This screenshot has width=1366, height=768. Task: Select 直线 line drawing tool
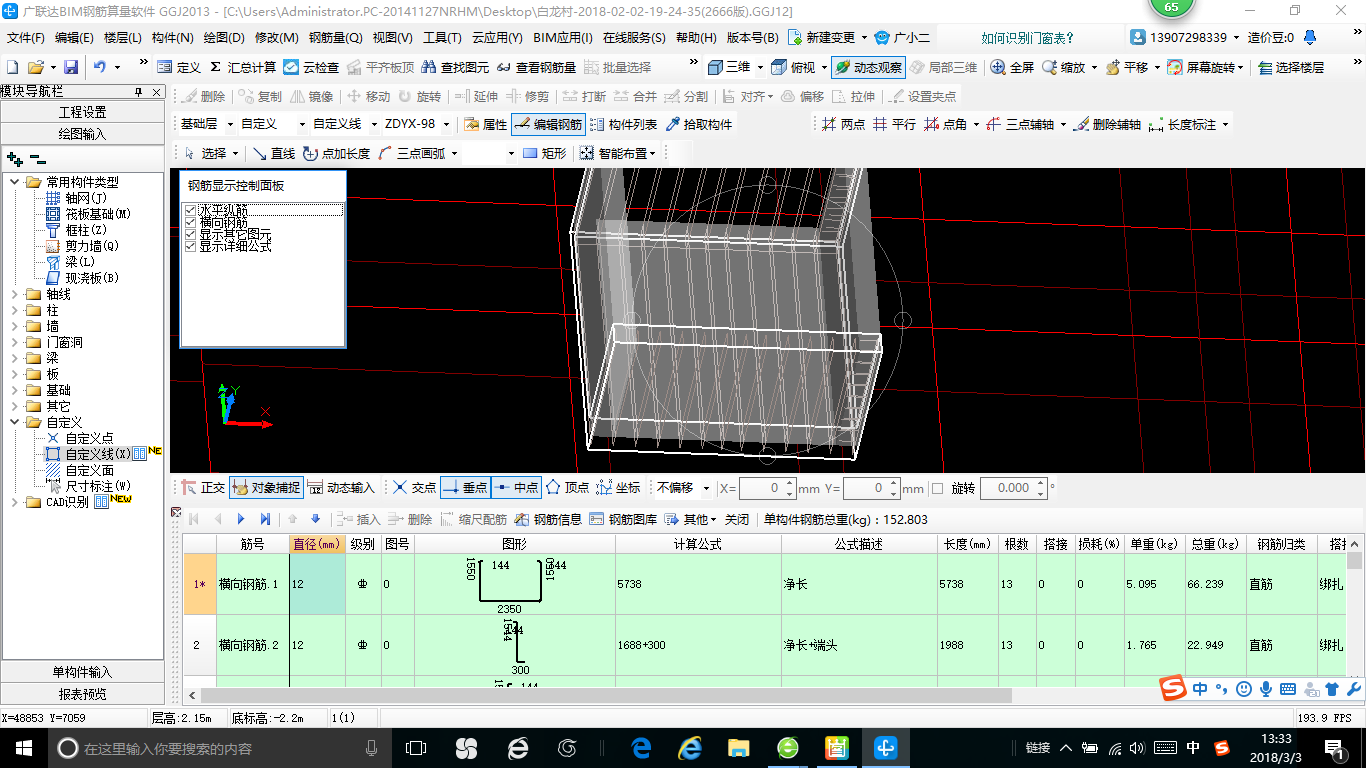274,153
